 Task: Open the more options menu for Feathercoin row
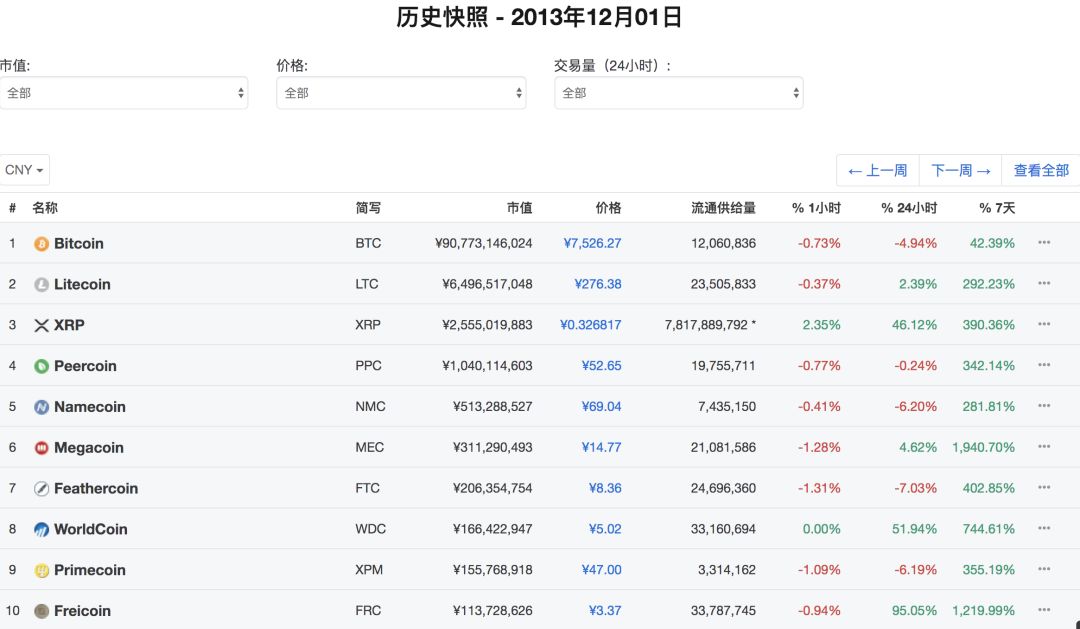1044,487
